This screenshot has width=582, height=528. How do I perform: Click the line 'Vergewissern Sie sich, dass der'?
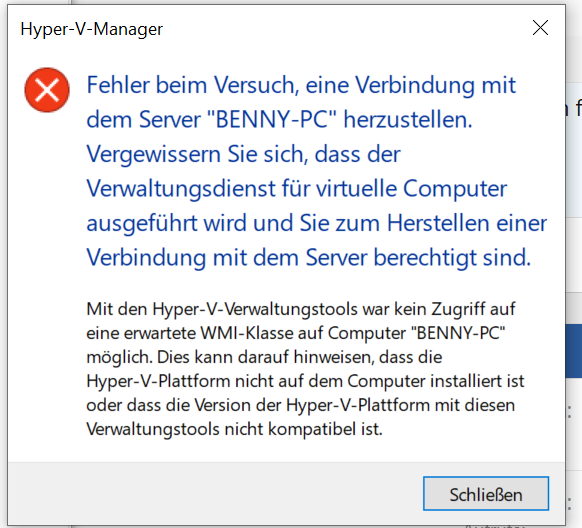243,154
